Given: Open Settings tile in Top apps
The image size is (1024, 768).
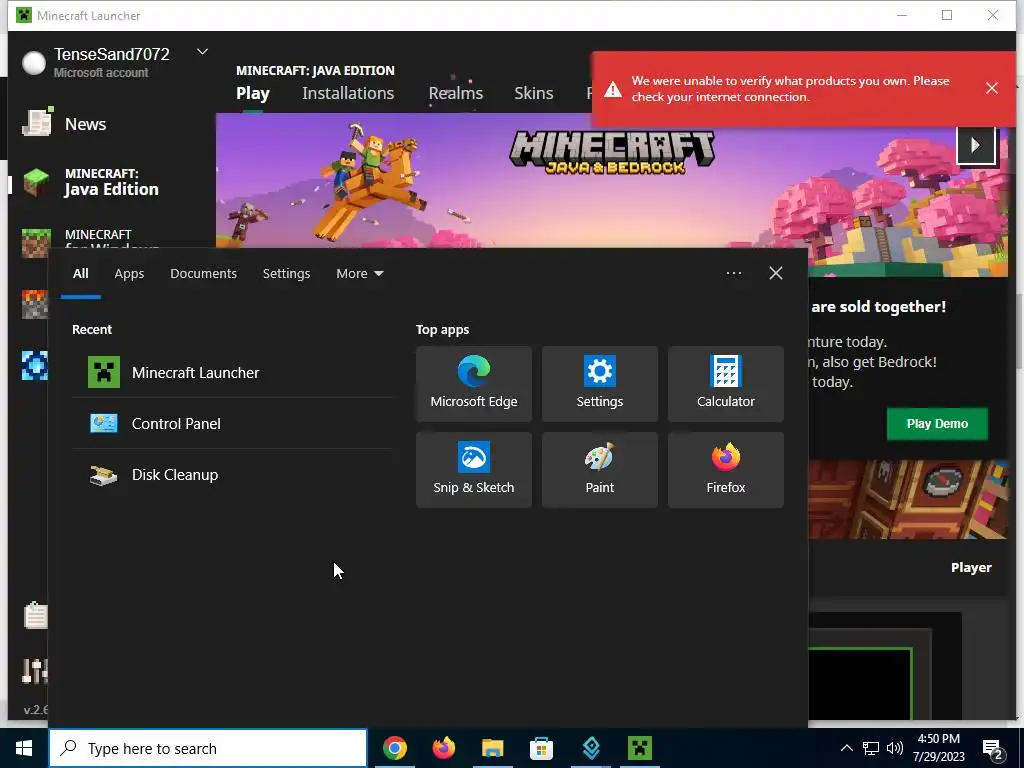Looking at the screenshot, I should [600, 384].
